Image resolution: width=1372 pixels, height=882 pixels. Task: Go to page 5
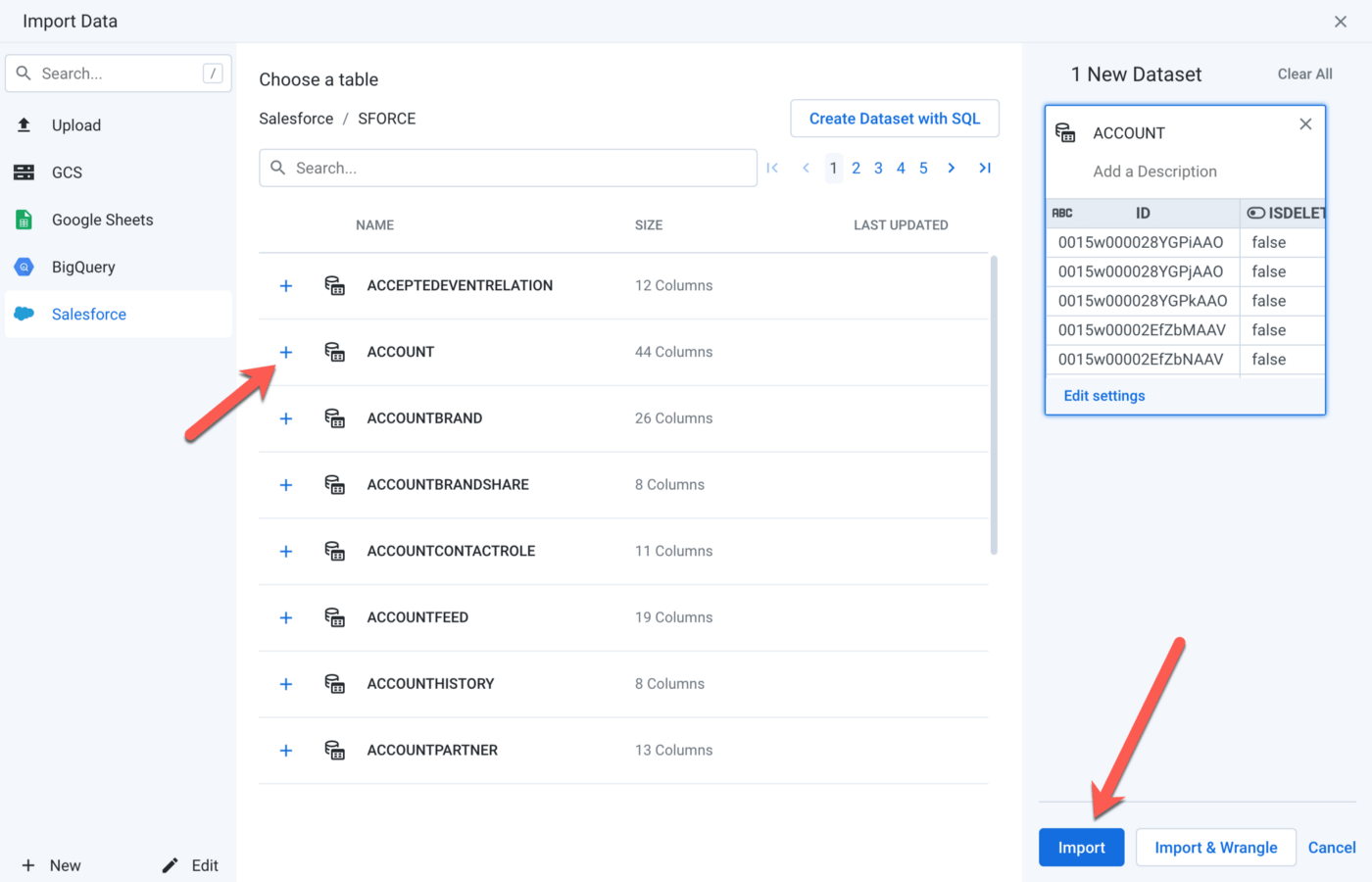point(923,168)
